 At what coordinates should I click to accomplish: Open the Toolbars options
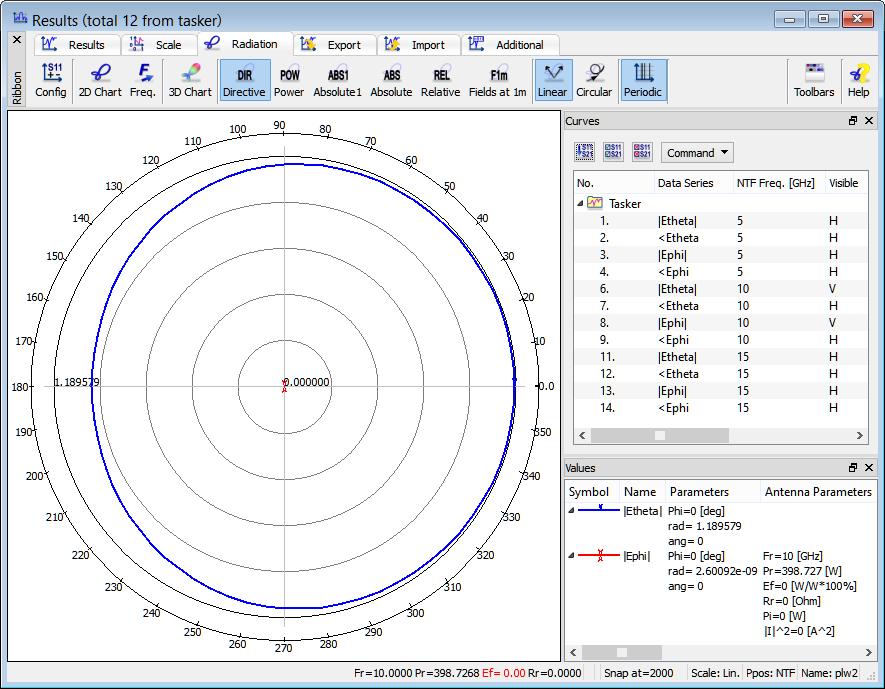tap(814, 80)
